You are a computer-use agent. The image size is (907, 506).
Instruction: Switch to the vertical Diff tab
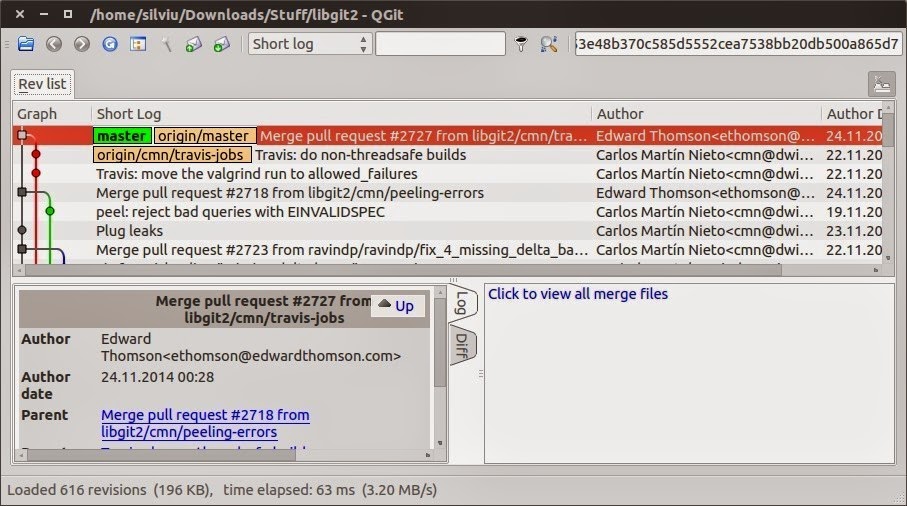click(x=462, y=346)
